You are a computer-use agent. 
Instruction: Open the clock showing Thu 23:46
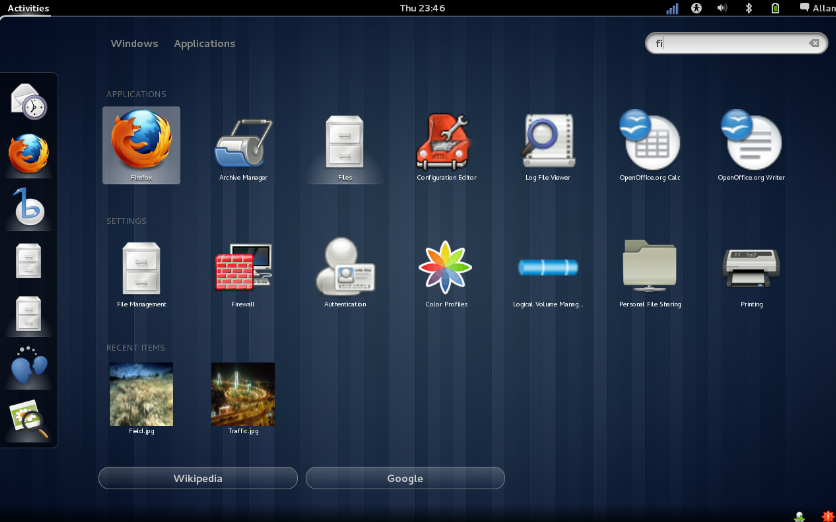coord(422,8)
